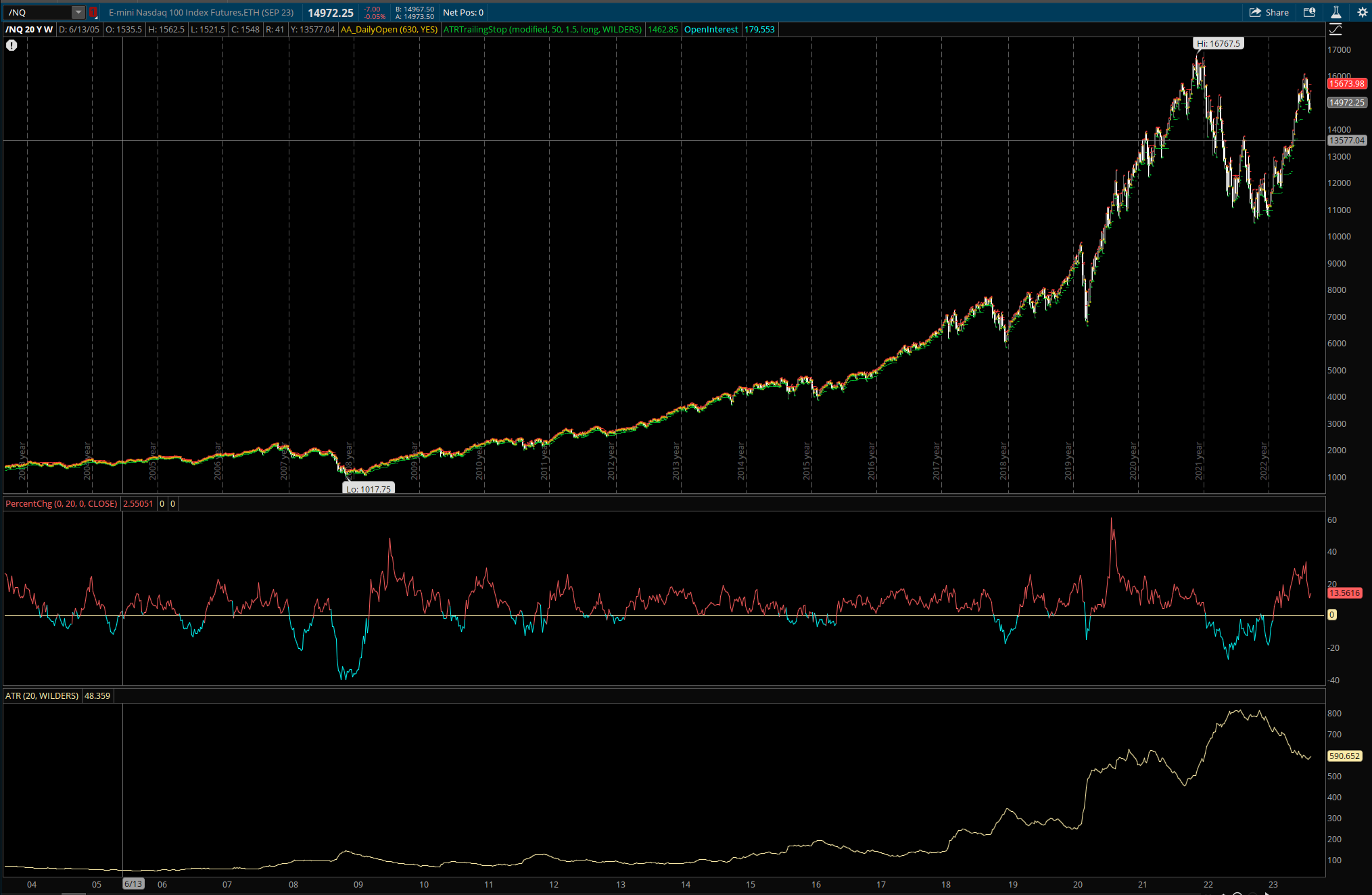Click the -7.00 net change value

point(373,9)
